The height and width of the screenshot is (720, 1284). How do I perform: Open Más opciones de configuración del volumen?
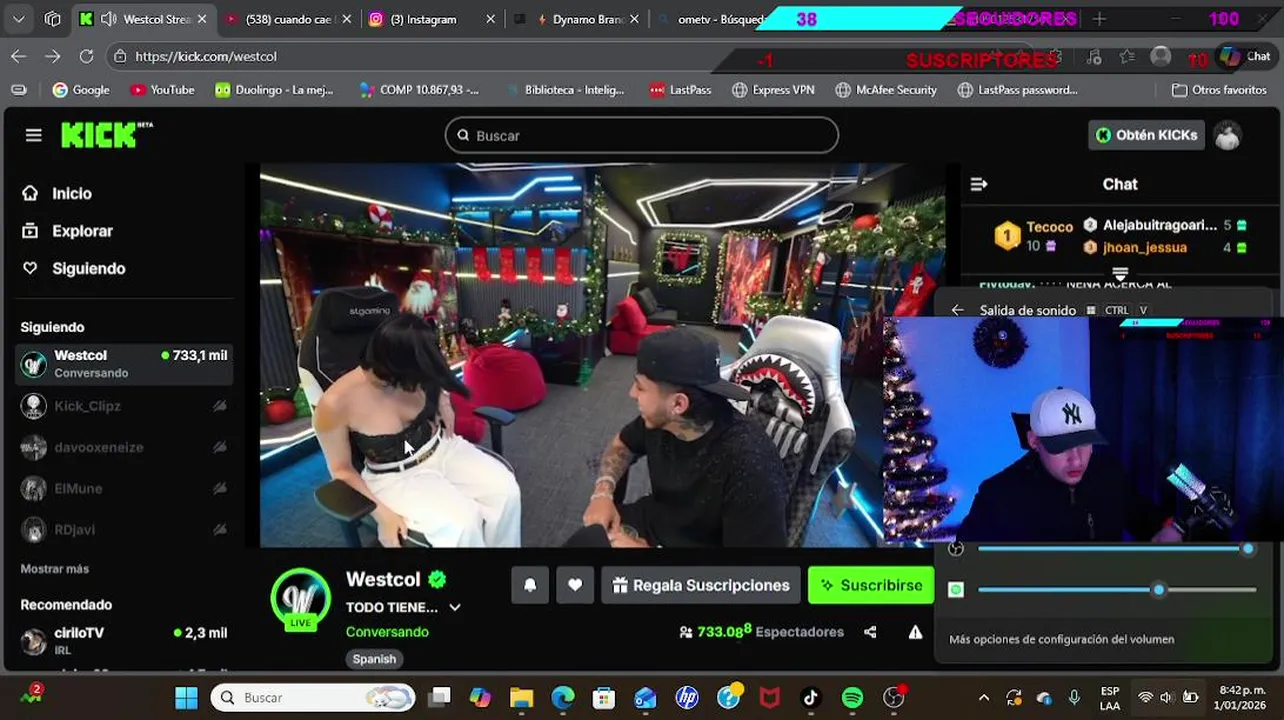(x=1061, y=639)
